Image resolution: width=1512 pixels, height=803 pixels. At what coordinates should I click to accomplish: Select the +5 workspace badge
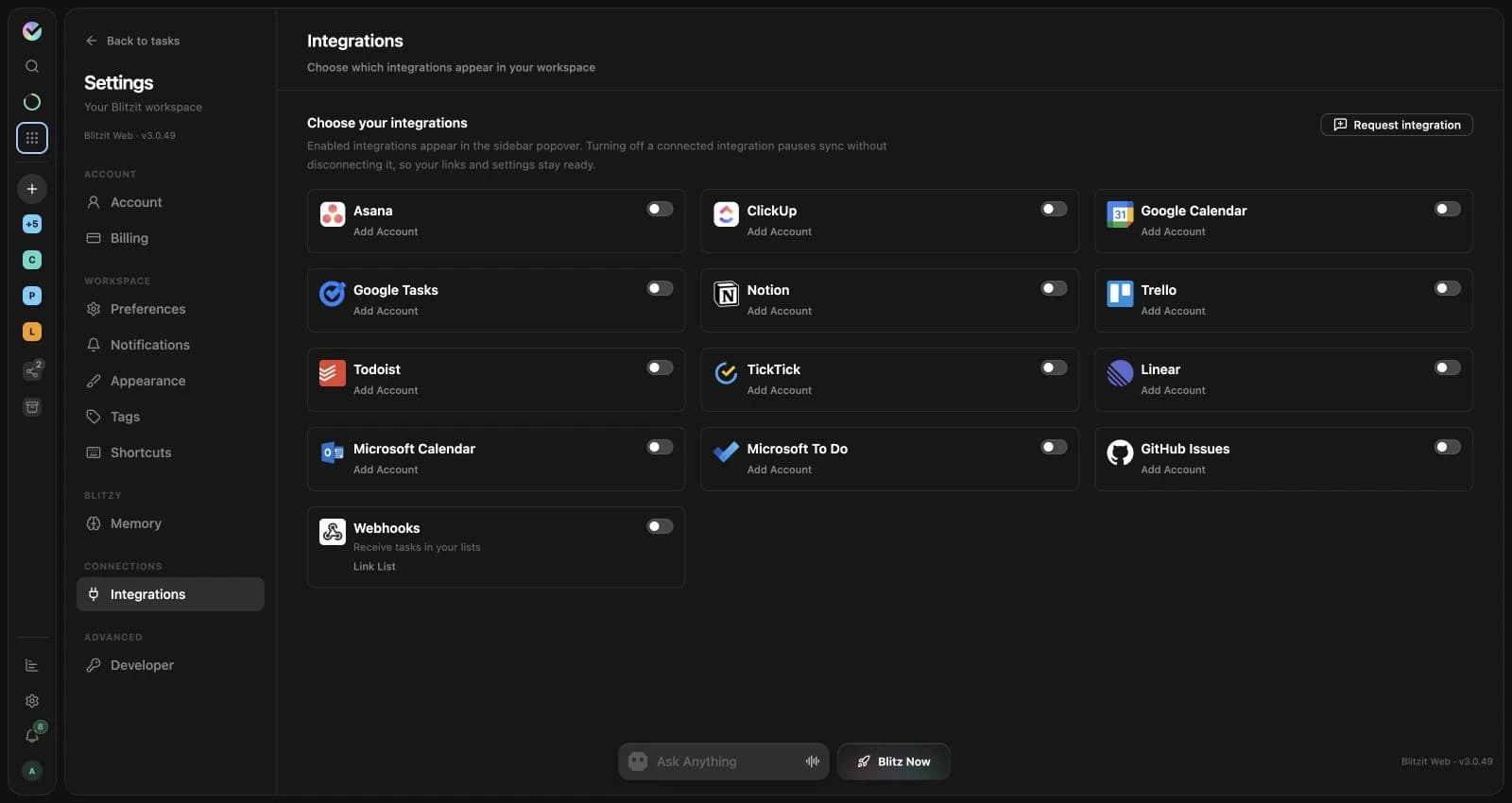coord(32,224)
